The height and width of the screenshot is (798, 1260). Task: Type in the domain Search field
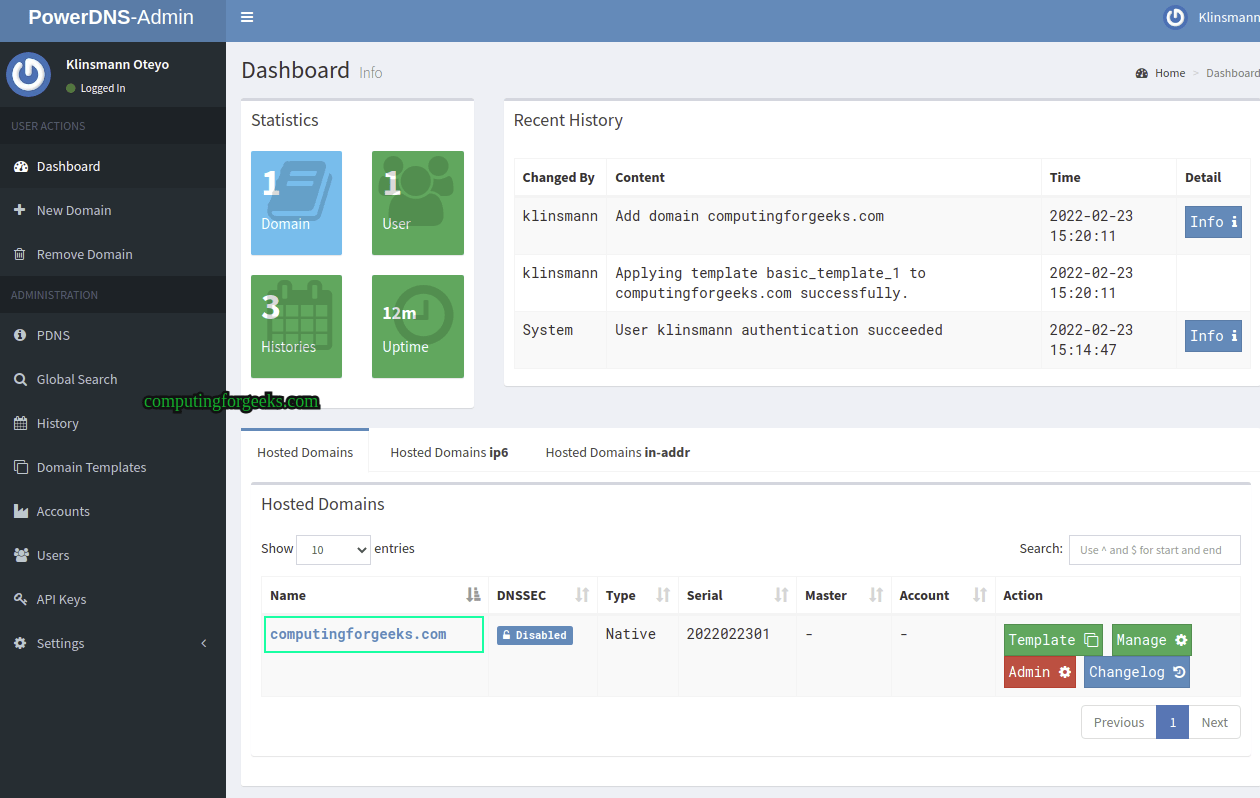(1154, 549)
